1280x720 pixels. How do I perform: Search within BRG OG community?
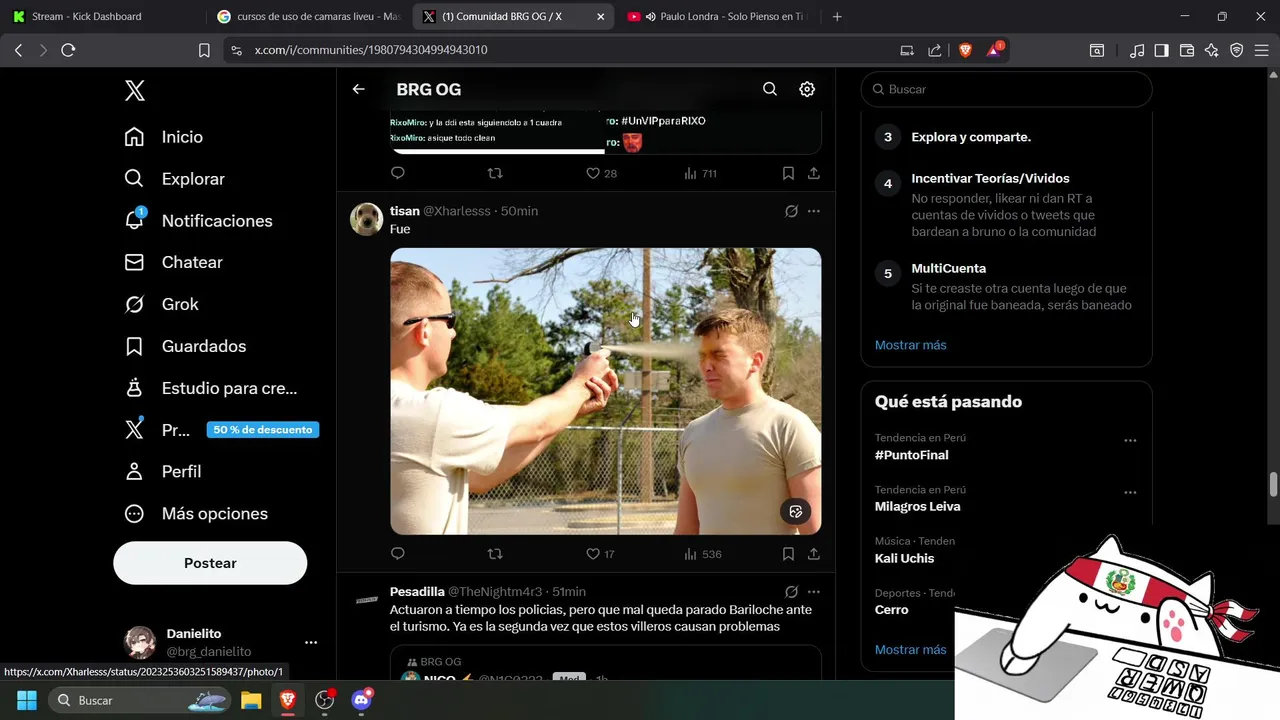click(x=770, y=89)
